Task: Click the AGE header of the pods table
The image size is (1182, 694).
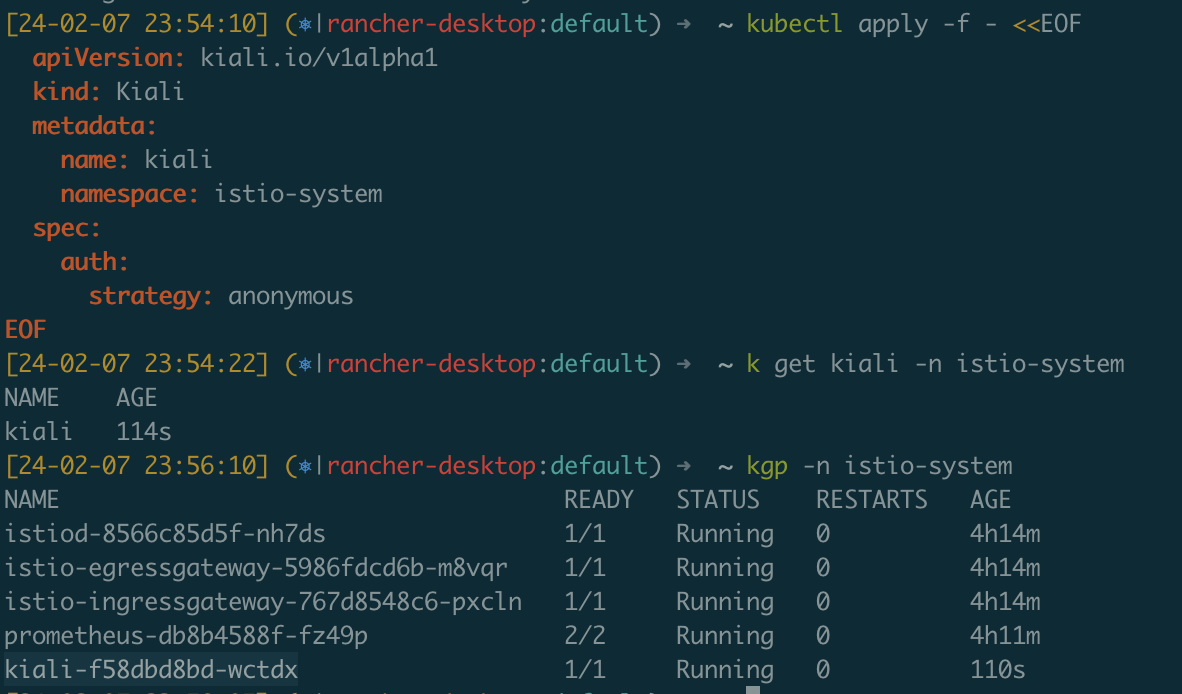Action: pyautogui.click(x=991, y=500)
